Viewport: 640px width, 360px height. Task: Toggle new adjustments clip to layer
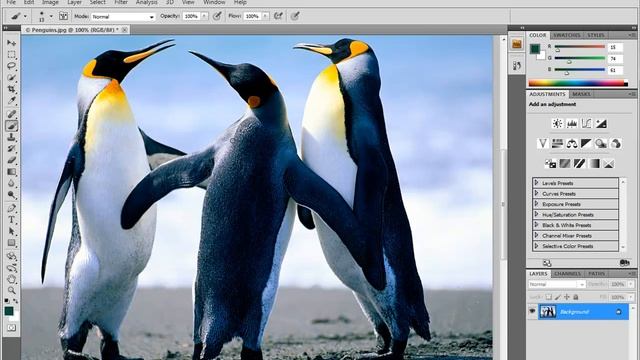pyautogui.click(x=624, y=263)
